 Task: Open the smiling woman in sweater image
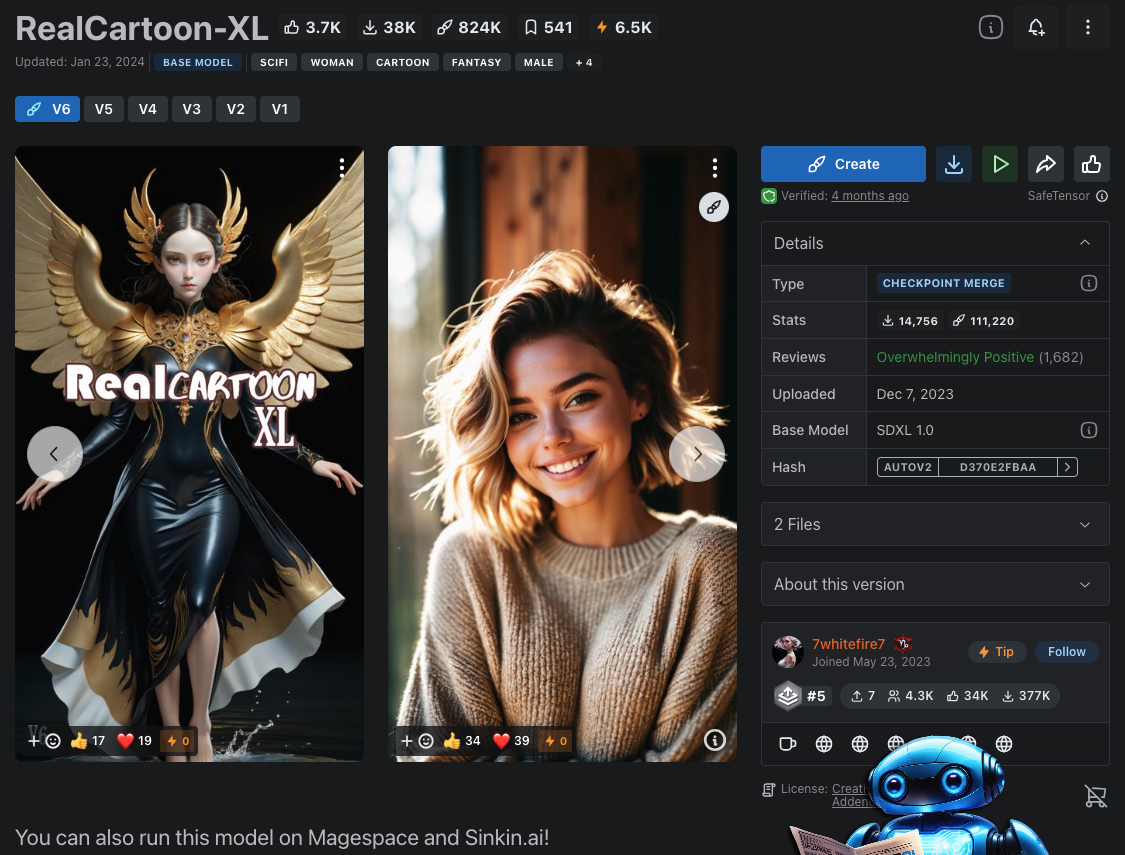point(562,453)
